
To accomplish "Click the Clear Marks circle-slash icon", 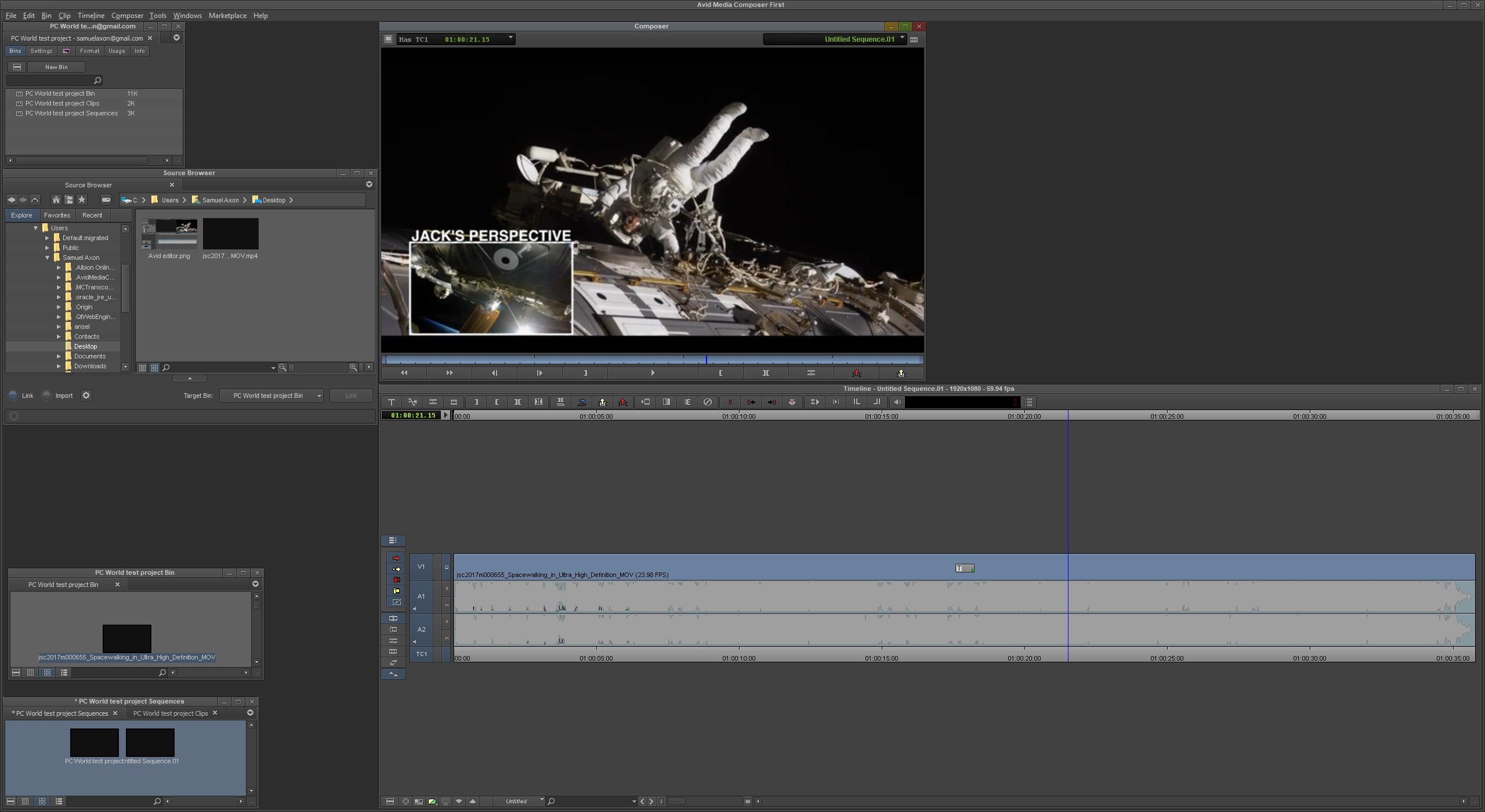I will (x=708, y=402).
